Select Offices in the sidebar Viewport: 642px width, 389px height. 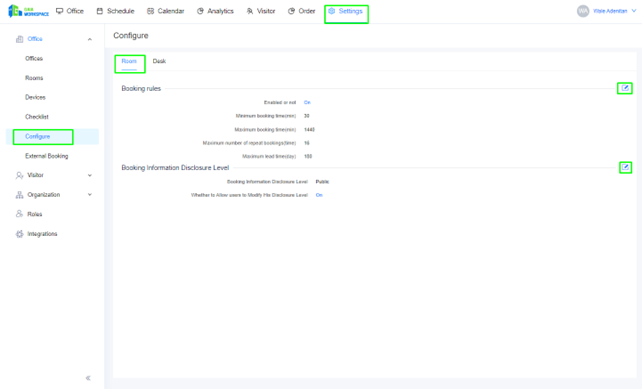click(34, 59)
